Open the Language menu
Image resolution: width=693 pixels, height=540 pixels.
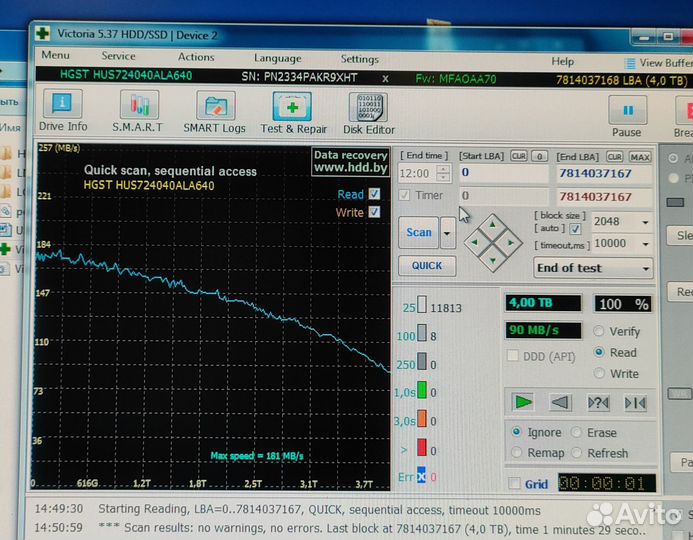point(277,58)
